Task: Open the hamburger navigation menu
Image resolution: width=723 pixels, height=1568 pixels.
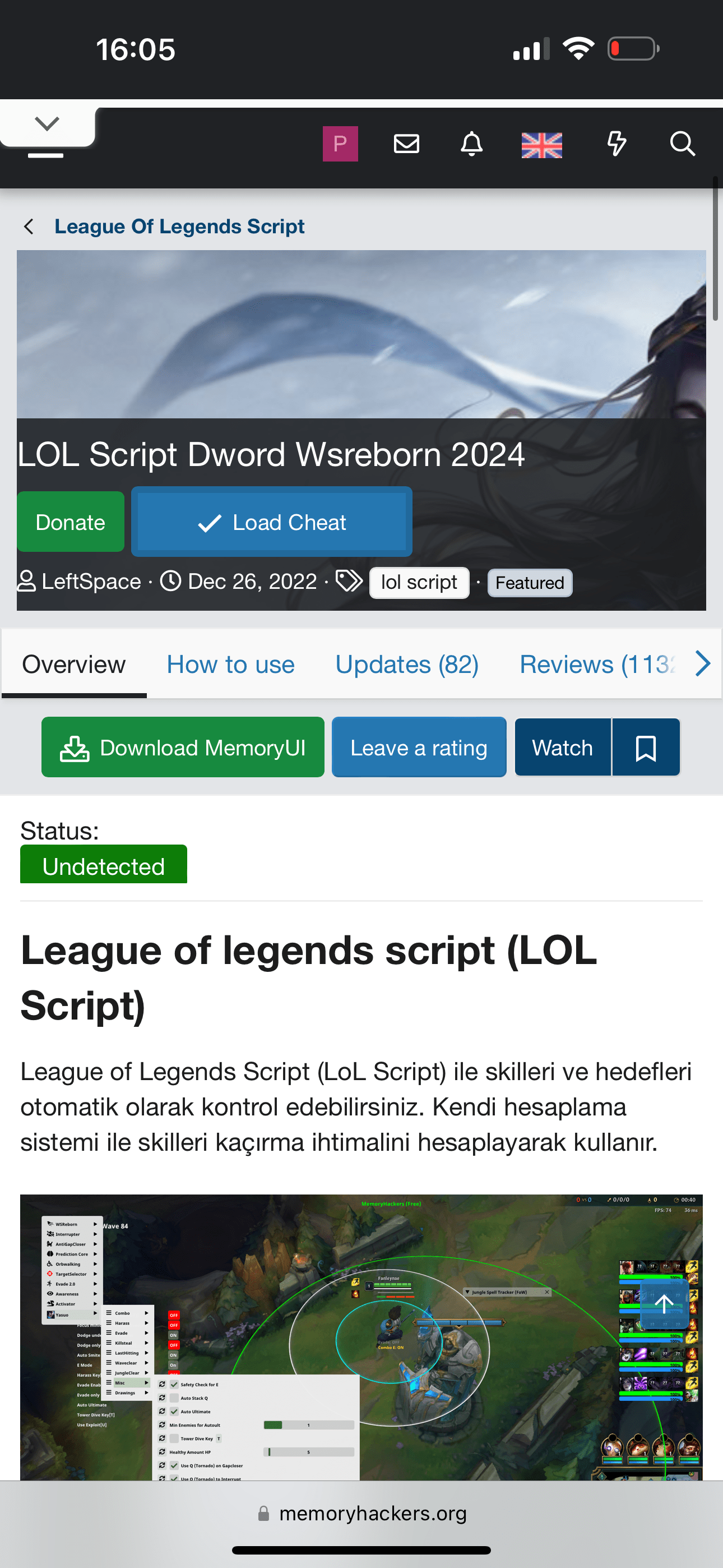Action: click(45, 156)
